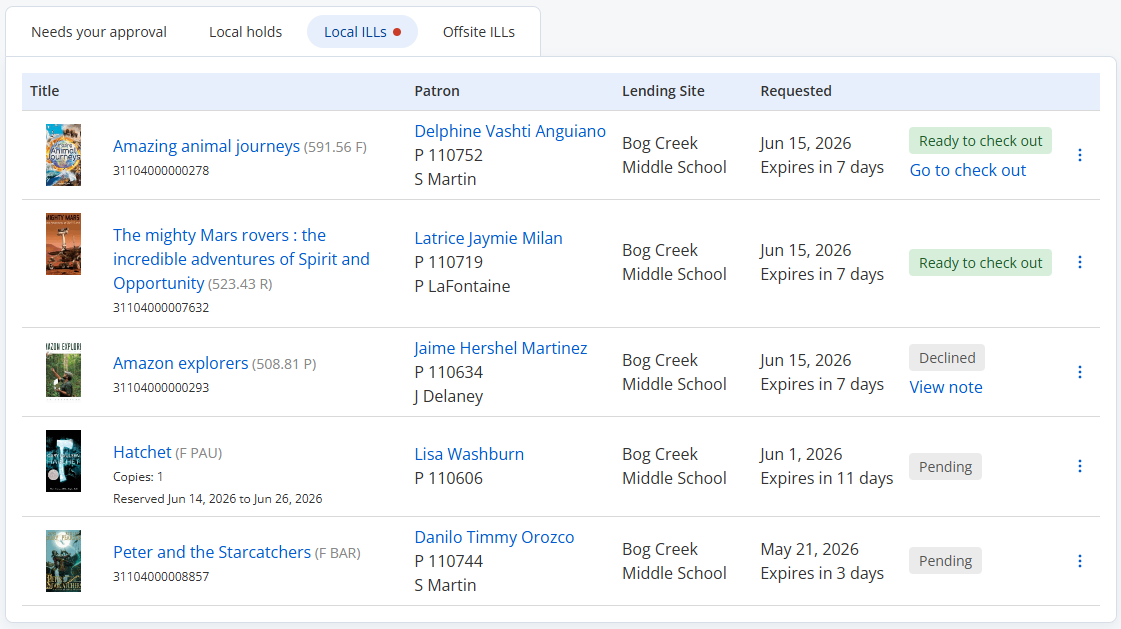
Task: View patron Danilo Timmy Orozco
Action: click(x=494, y=537)
